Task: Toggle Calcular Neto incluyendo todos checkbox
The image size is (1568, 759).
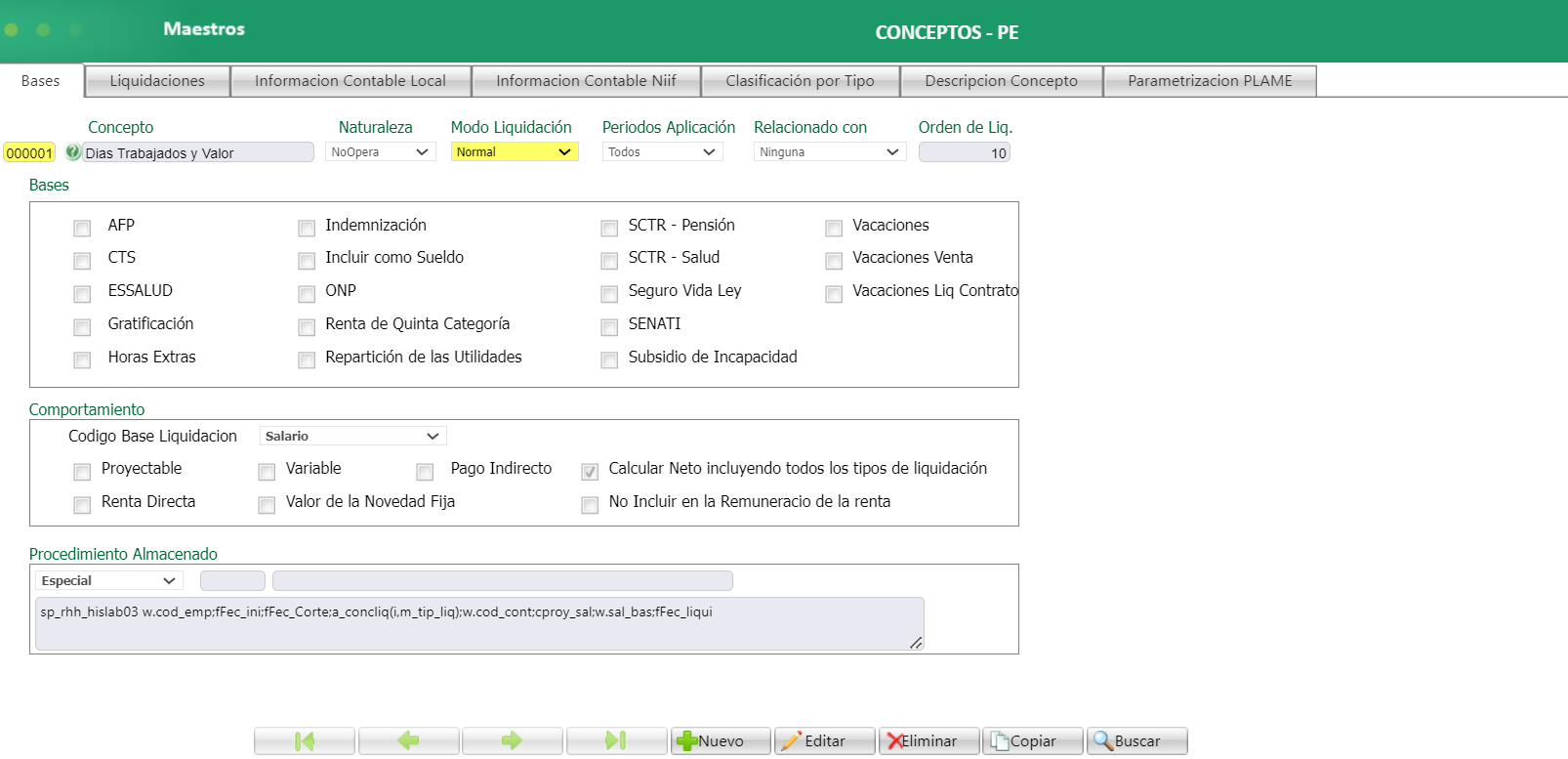Action: pos(590,472)
